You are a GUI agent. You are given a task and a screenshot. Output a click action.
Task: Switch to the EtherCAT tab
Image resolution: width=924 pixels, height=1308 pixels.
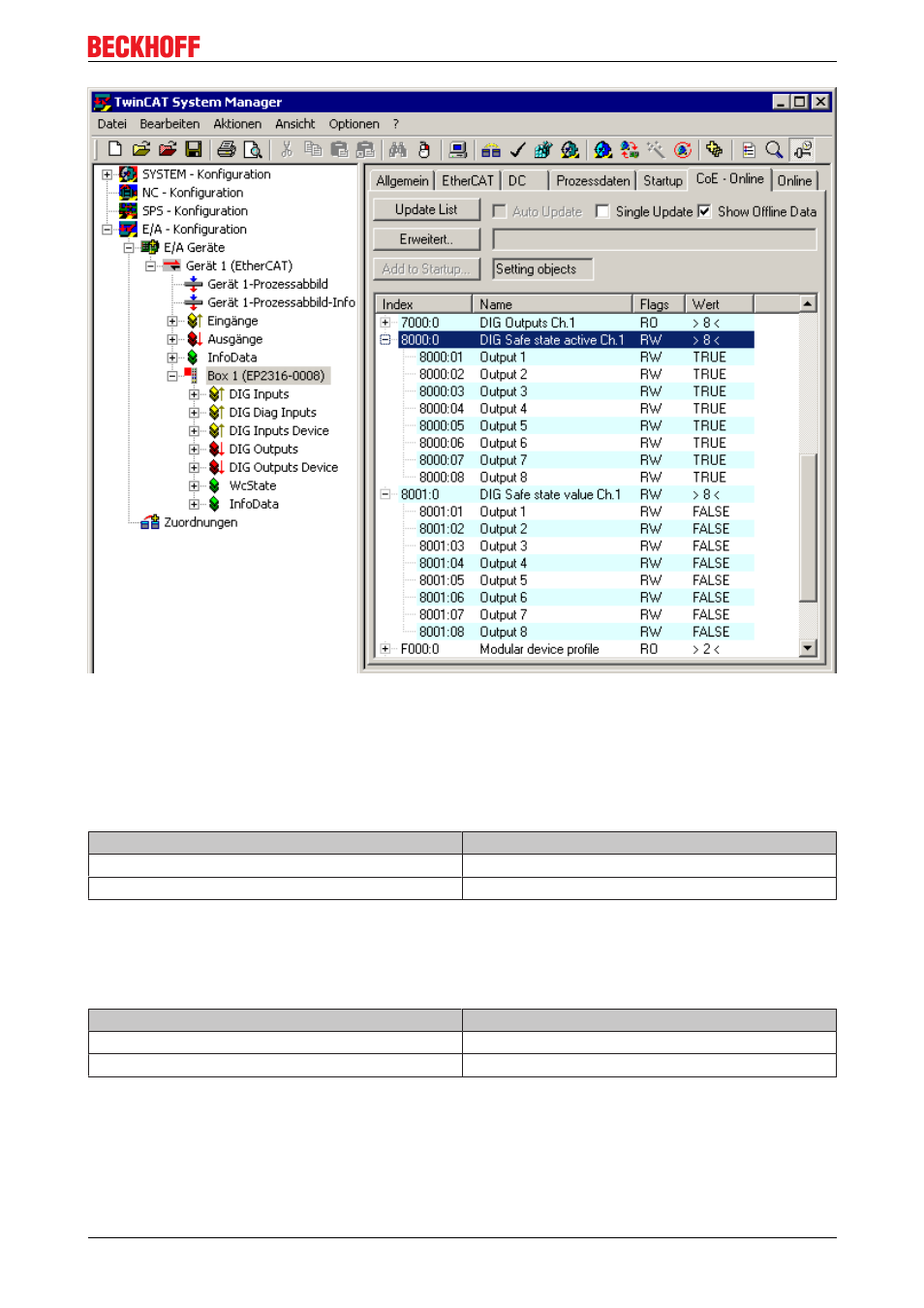click(468, 181)
